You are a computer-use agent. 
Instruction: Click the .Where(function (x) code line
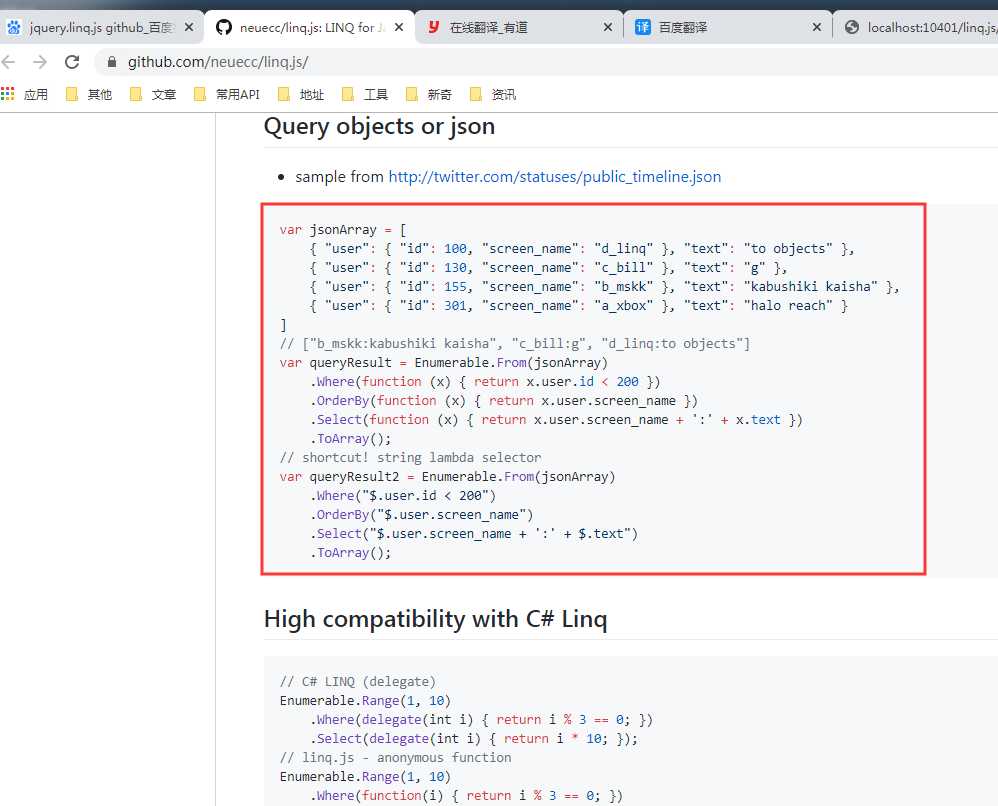[x=486, y=382]
